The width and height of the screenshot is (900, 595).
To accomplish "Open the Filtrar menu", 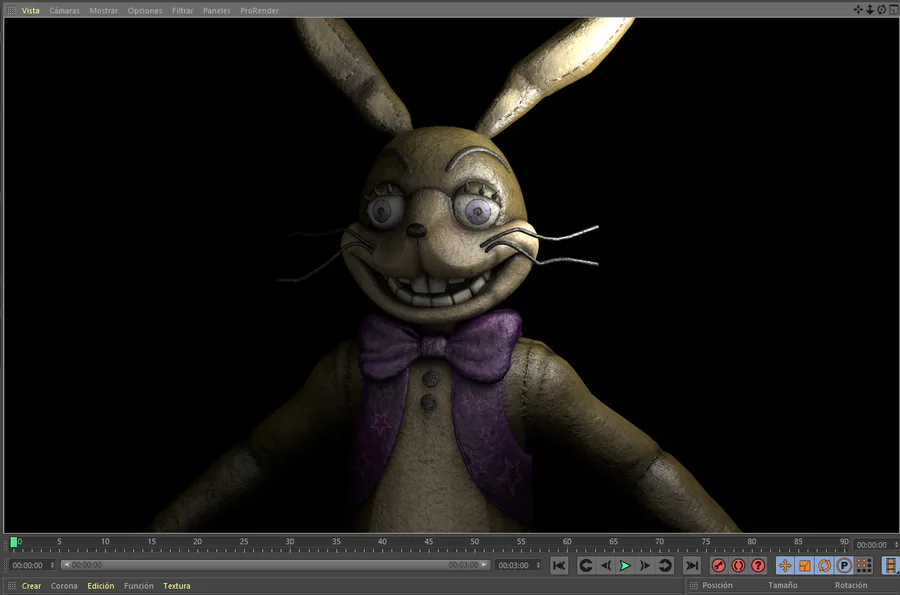I will coord(183,10).
